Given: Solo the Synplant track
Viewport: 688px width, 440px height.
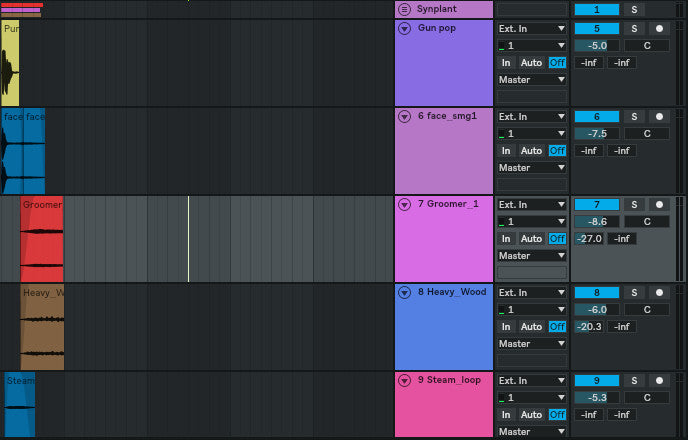Looking at the screenshot, I should (634, 9).
